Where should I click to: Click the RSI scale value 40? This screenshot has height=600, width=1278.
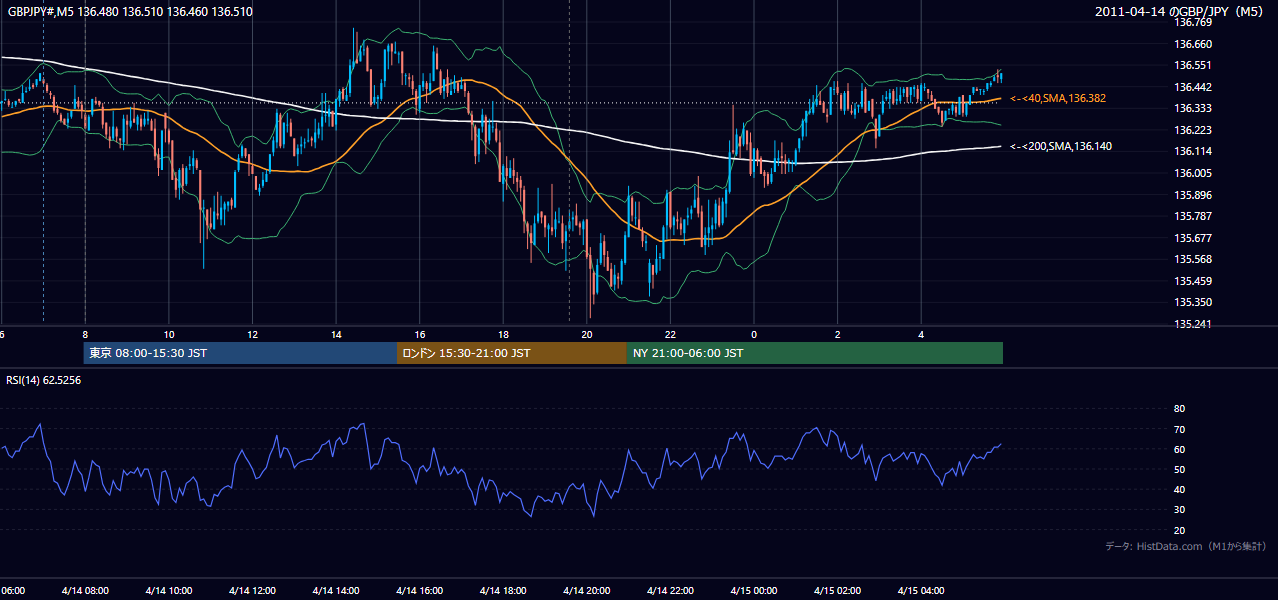pos(1179,489)
